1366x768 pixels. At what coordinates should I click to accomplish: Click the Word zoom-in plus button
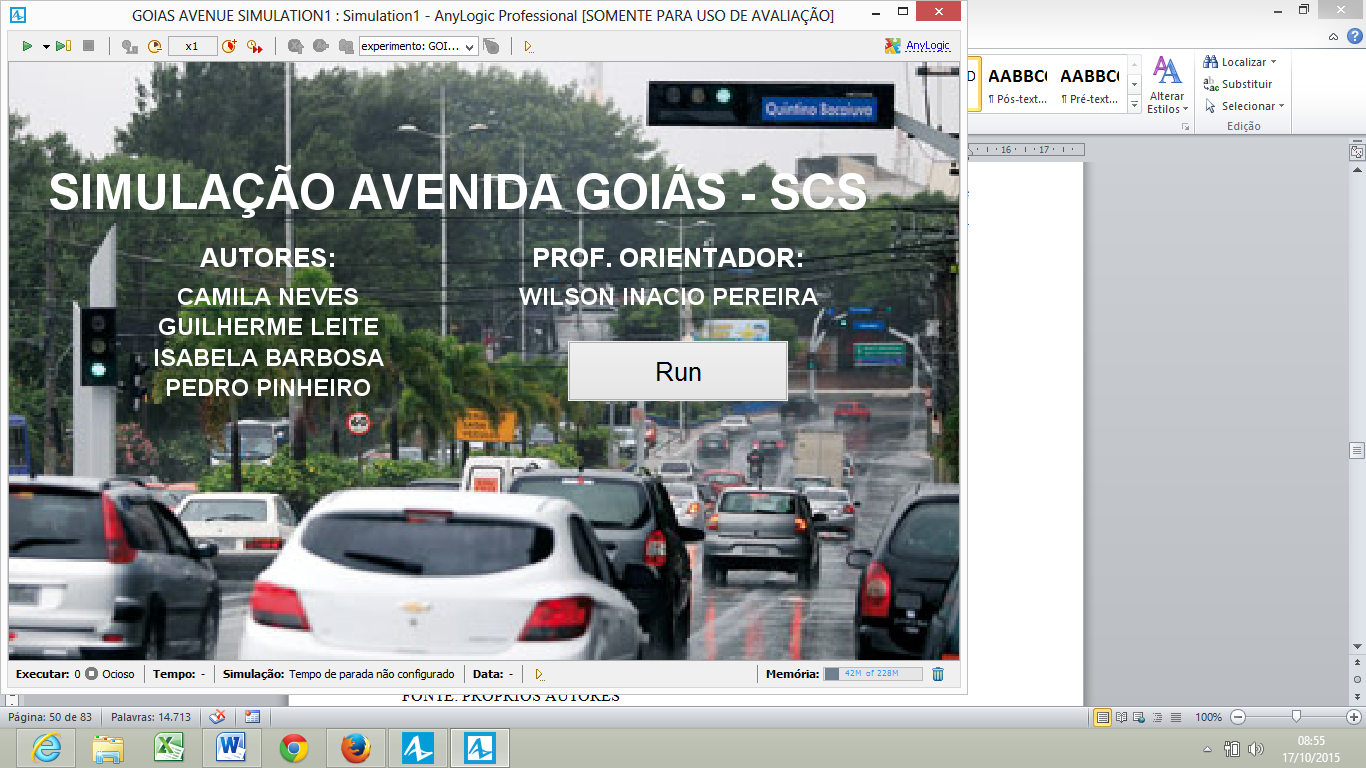point(1354,717)
